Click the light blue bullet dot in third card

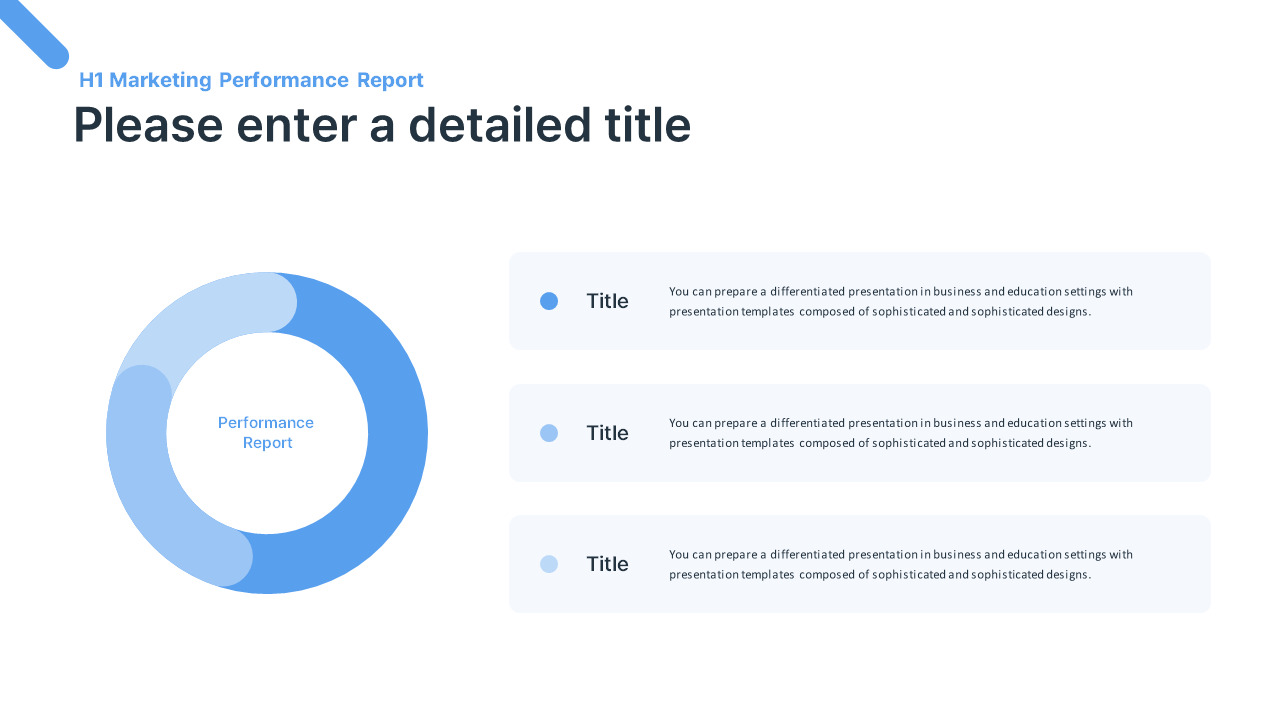(x=549, y=564)
